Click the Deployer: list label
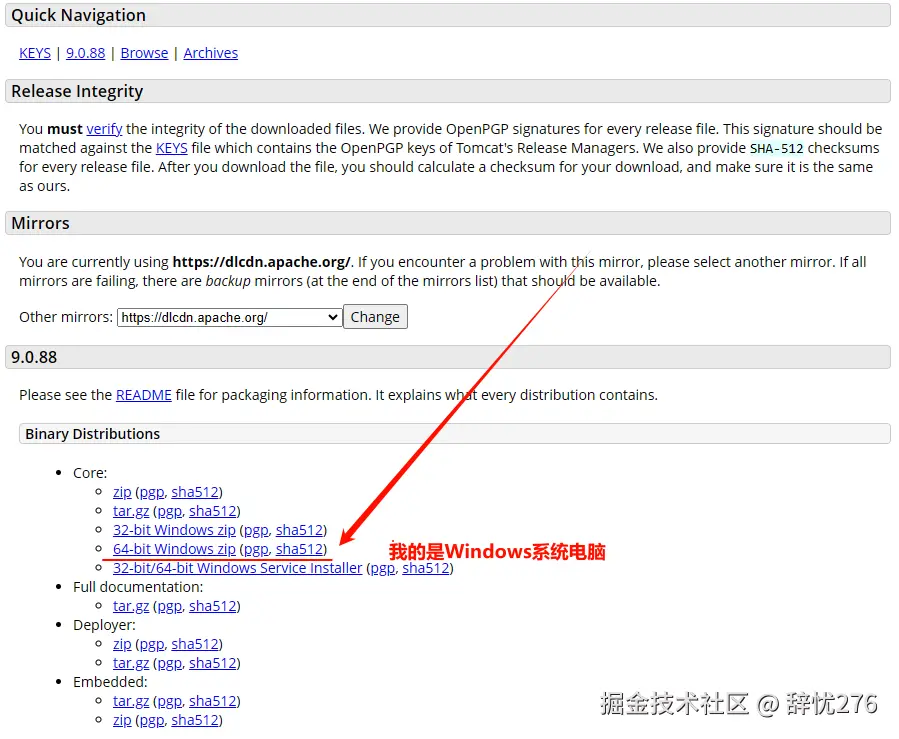 pos(104,625)
